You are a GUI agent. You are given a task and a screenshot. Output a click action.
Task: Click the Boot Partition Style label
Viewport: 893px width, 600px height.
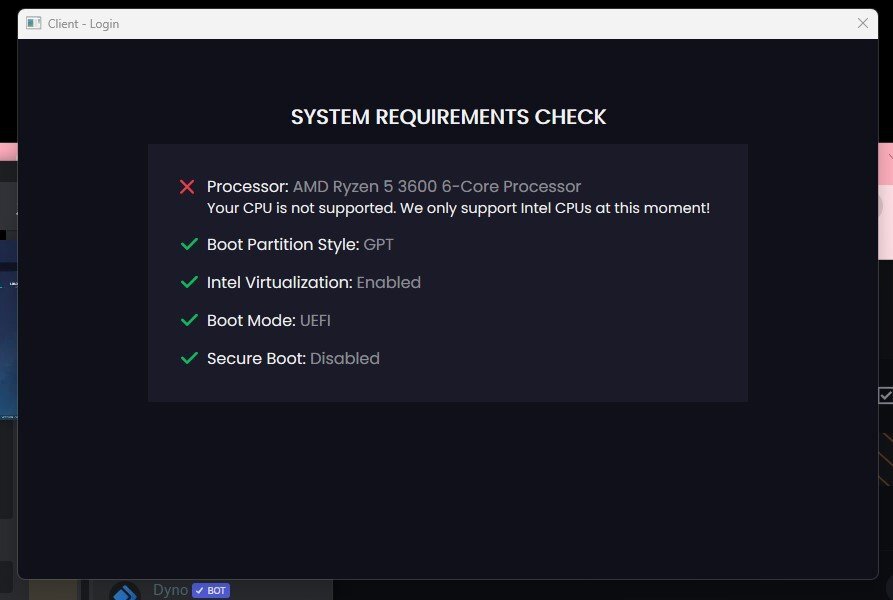point(282,245)
